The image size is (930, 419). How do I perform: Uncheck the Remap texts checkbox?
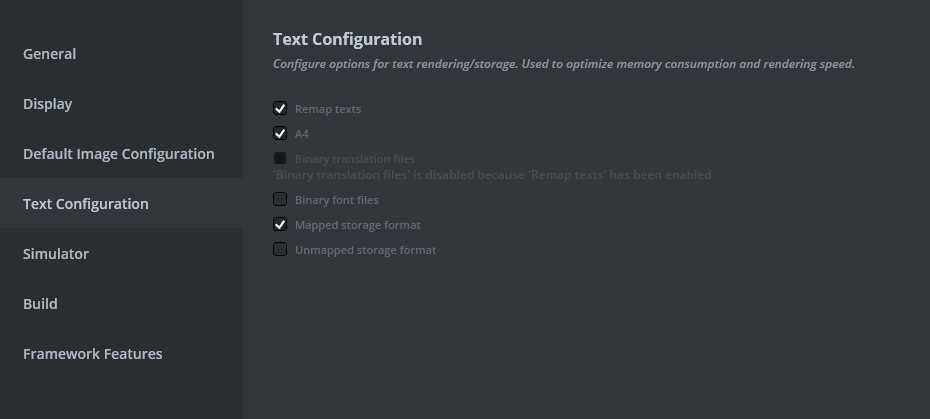point(280,109)
